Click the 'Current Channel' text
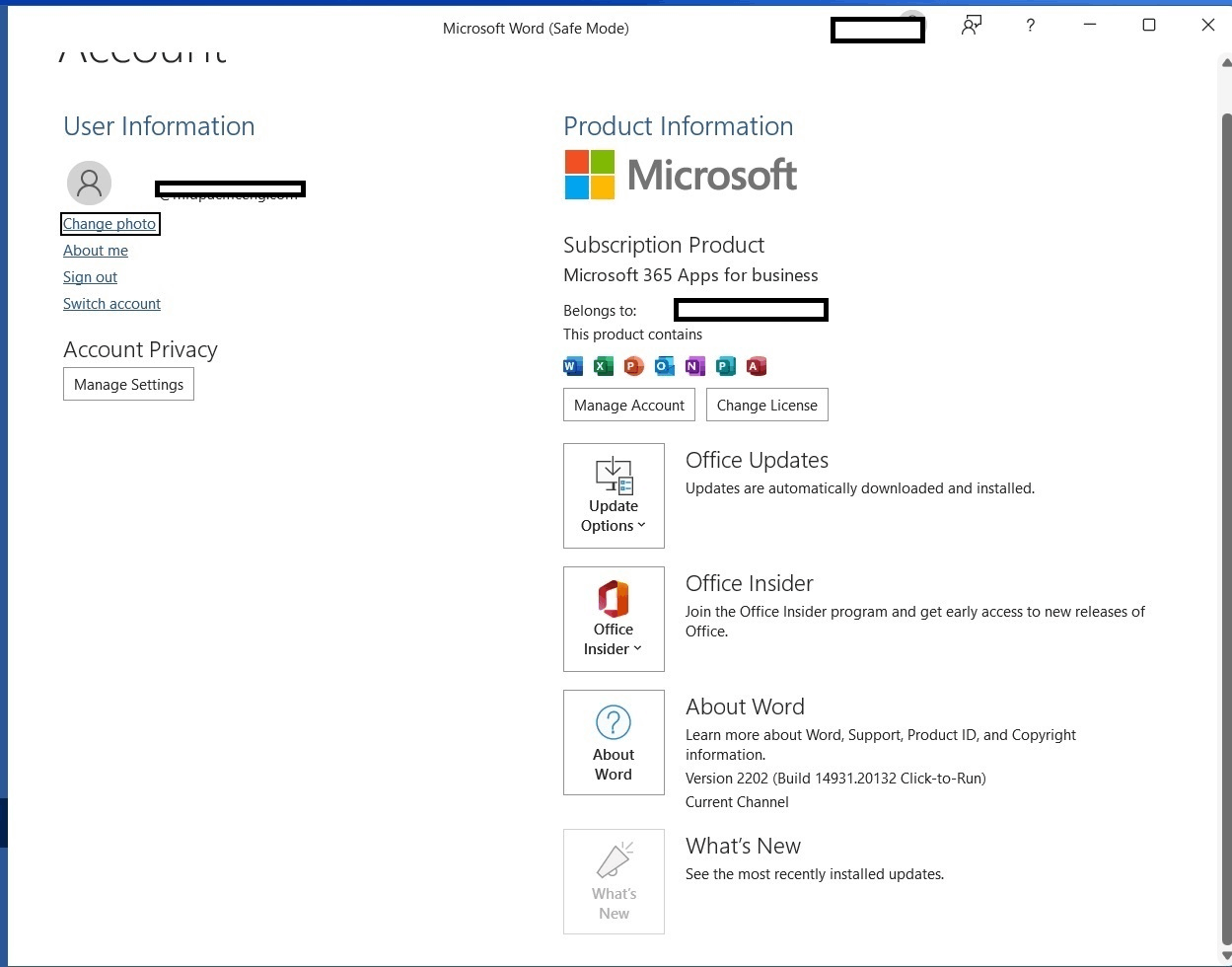1232x967 pixels. pos(737,802)
